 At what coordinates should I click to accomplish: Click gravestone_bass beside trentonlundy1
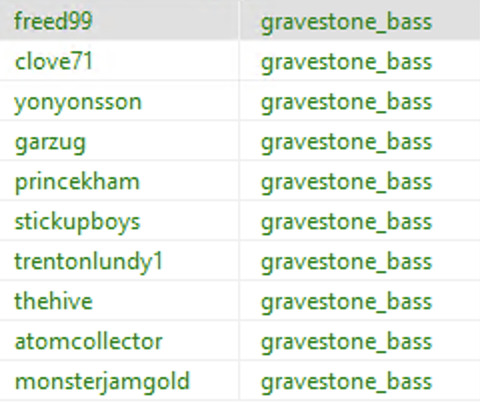346,263
